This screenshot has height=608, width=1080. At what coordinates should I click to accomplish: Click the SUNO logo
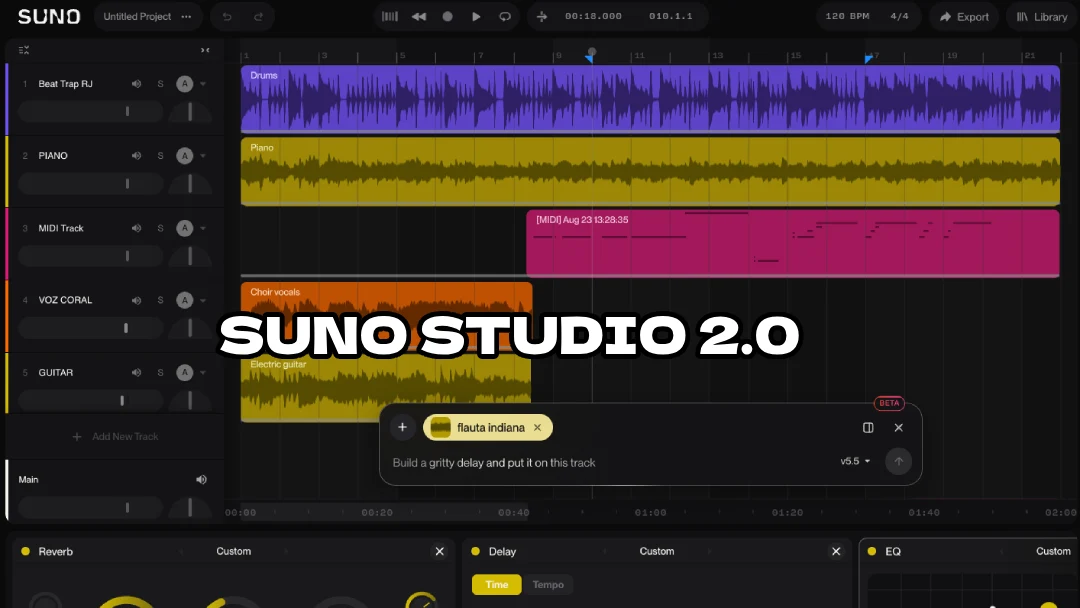coord(49,17)
